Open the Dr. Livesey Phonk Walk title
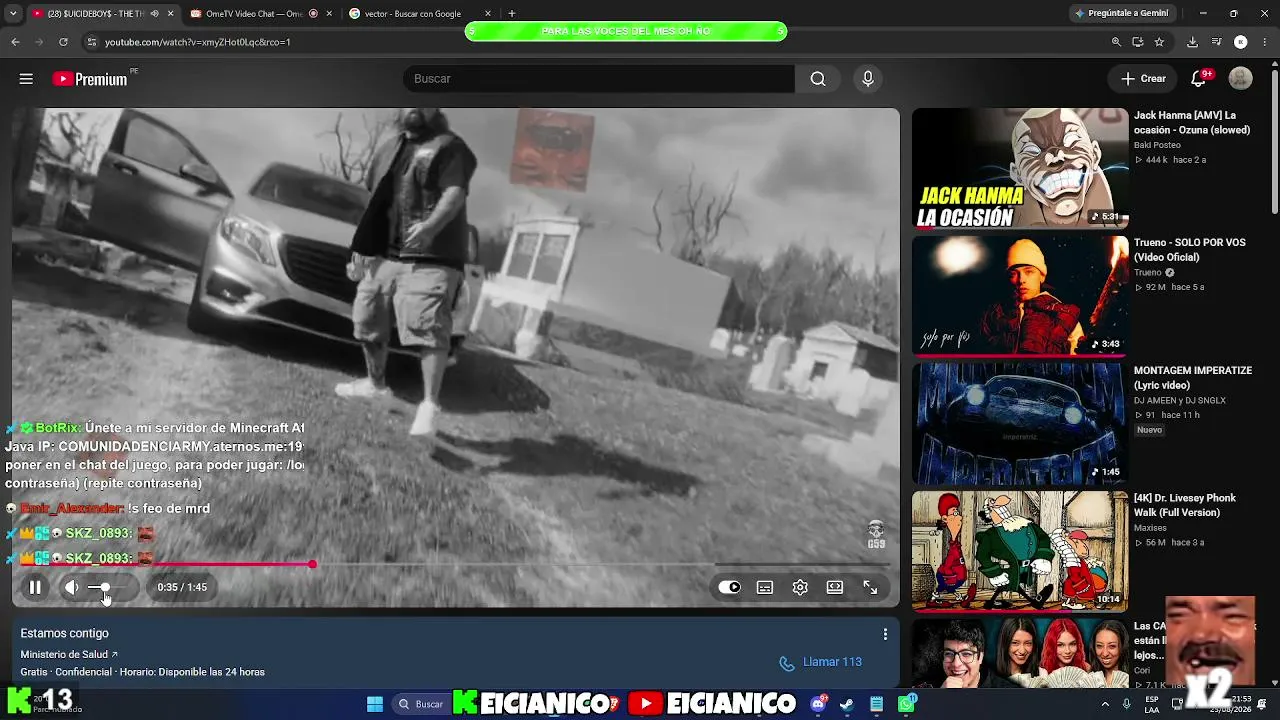 point(1185,505)
